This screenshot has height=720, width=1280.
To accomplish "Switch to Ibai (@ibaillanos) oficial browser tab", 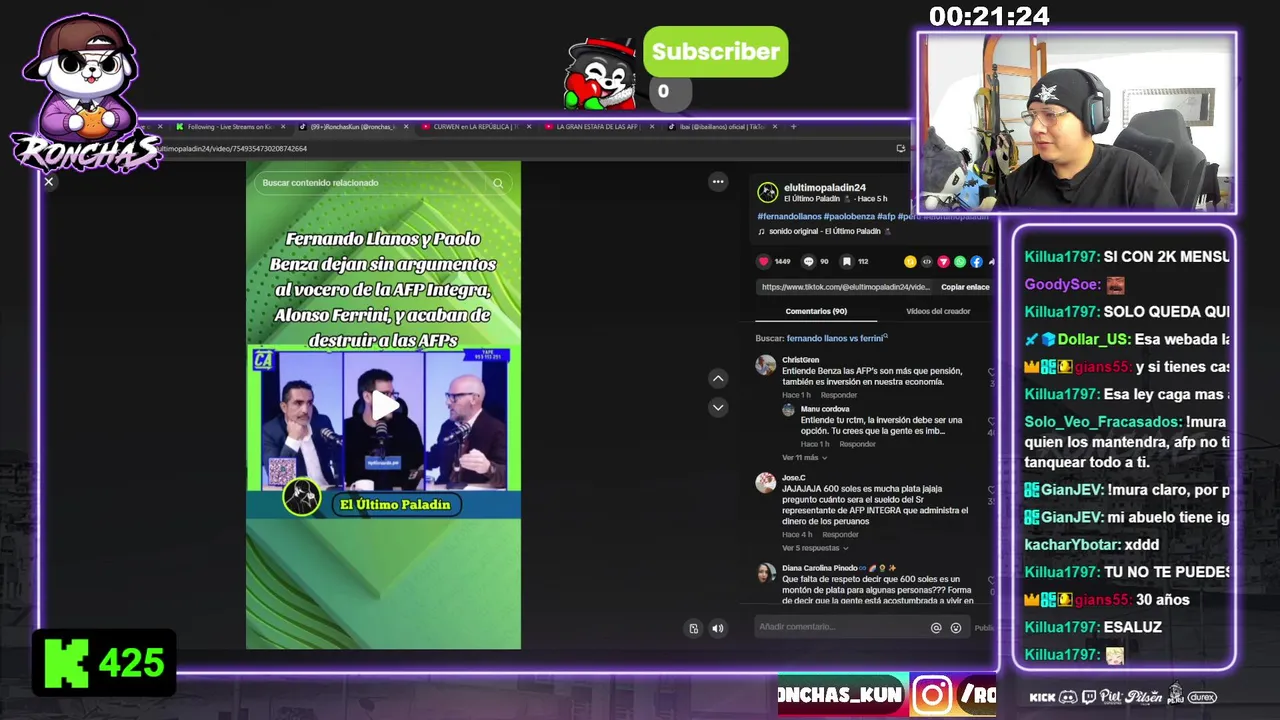I will click(720, 127).
